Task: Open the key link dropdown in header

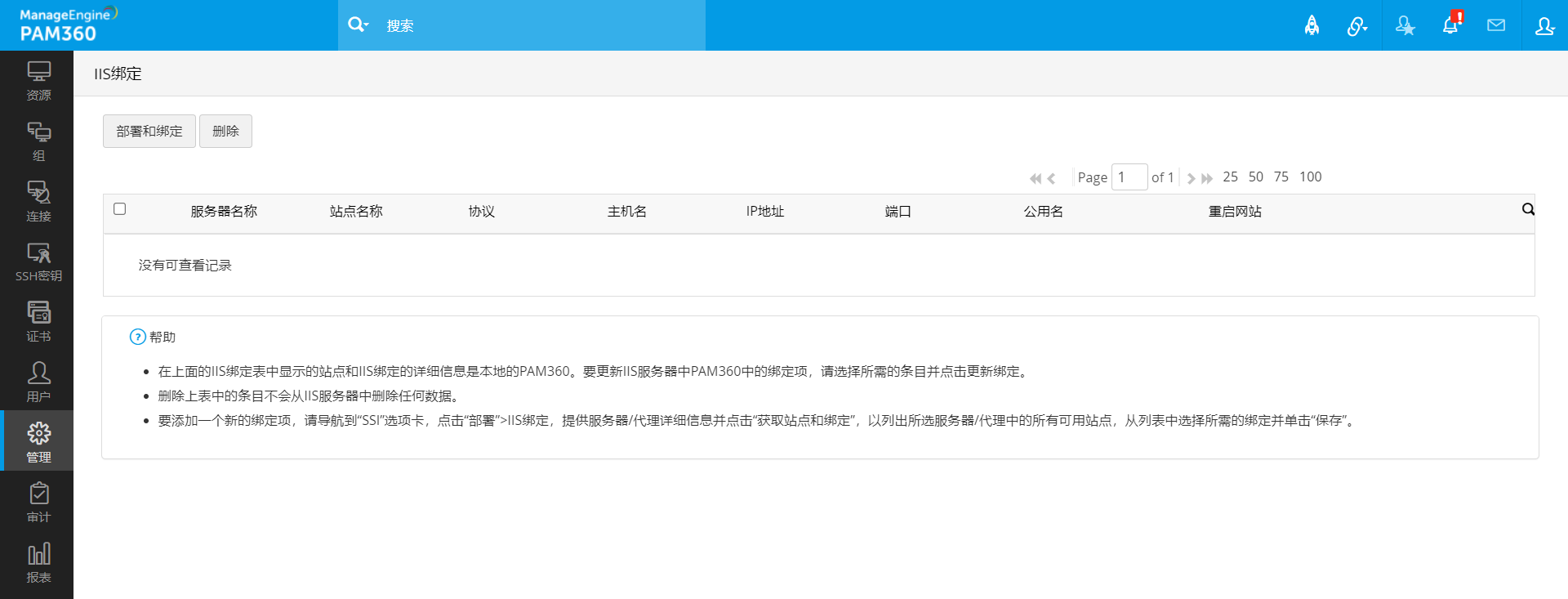Action: tap(1357, 26)
